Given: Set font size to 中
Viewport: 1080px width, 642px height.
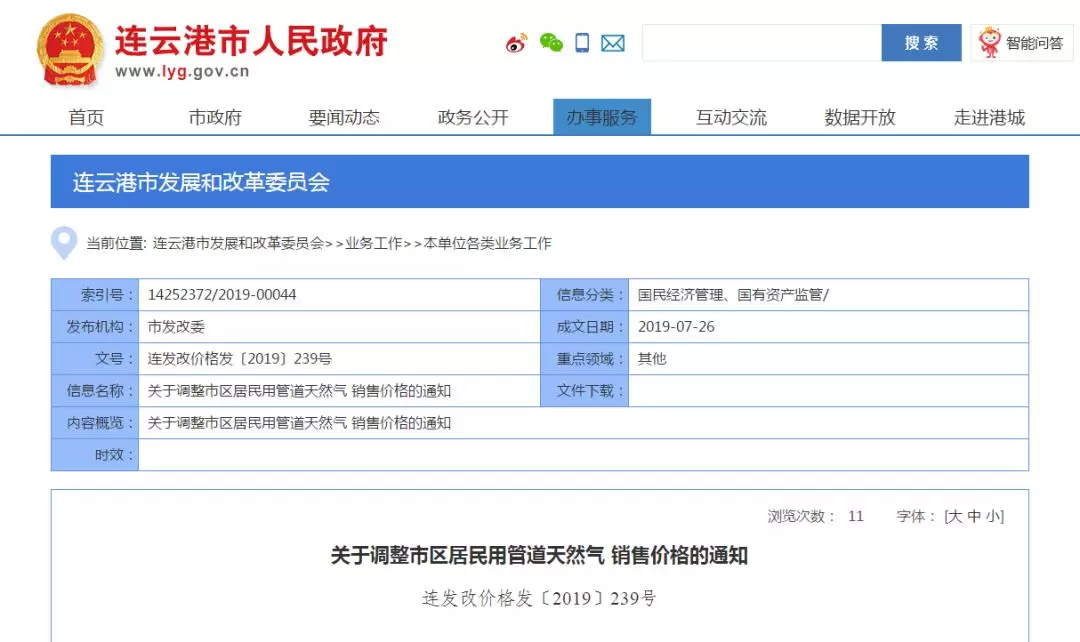Looking at the screenshot, I should [974, 517].
